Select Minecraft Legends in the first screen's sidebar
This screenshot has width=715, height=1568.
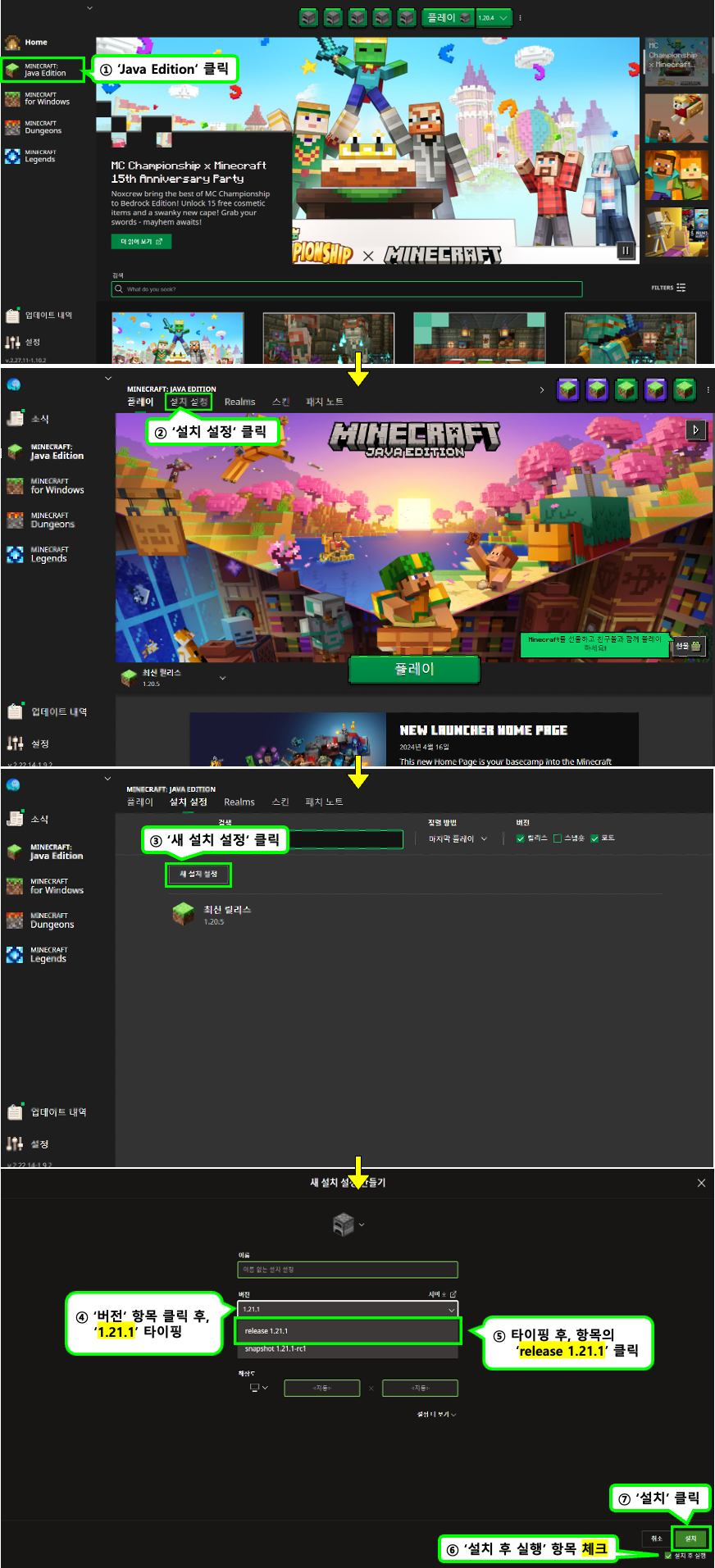click(x=30, y=156)
